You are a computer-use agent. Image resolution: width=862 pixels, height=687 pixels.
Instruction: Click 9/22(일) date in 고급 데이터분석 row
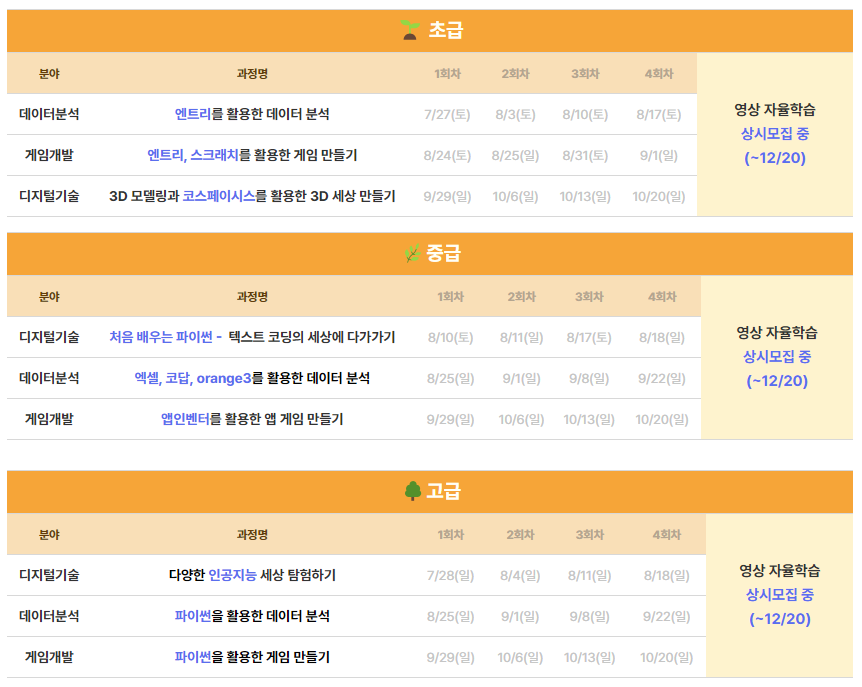666,617
